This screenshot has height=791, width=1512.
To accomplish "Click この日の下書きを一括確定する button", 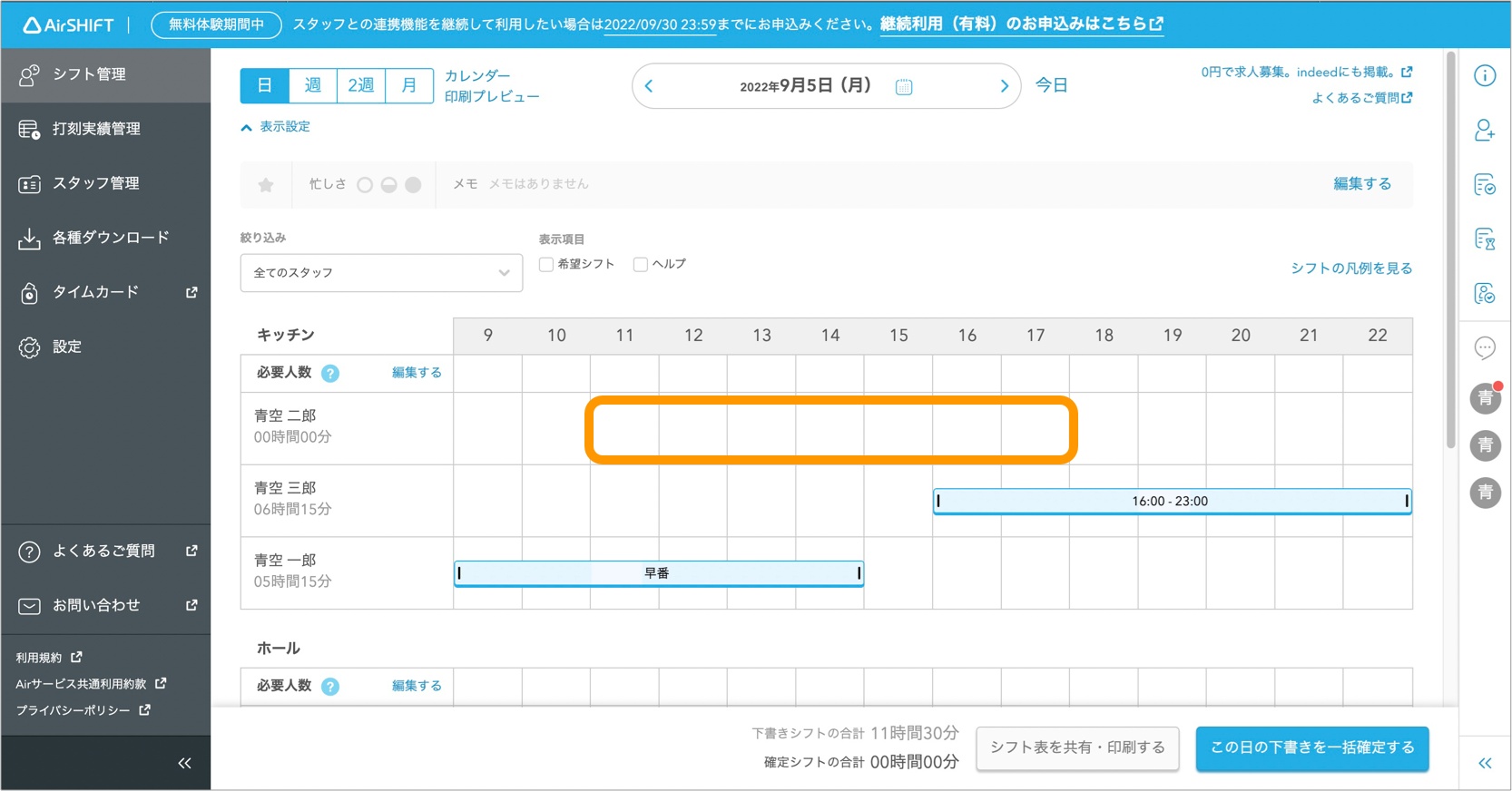I will 1311,748.
